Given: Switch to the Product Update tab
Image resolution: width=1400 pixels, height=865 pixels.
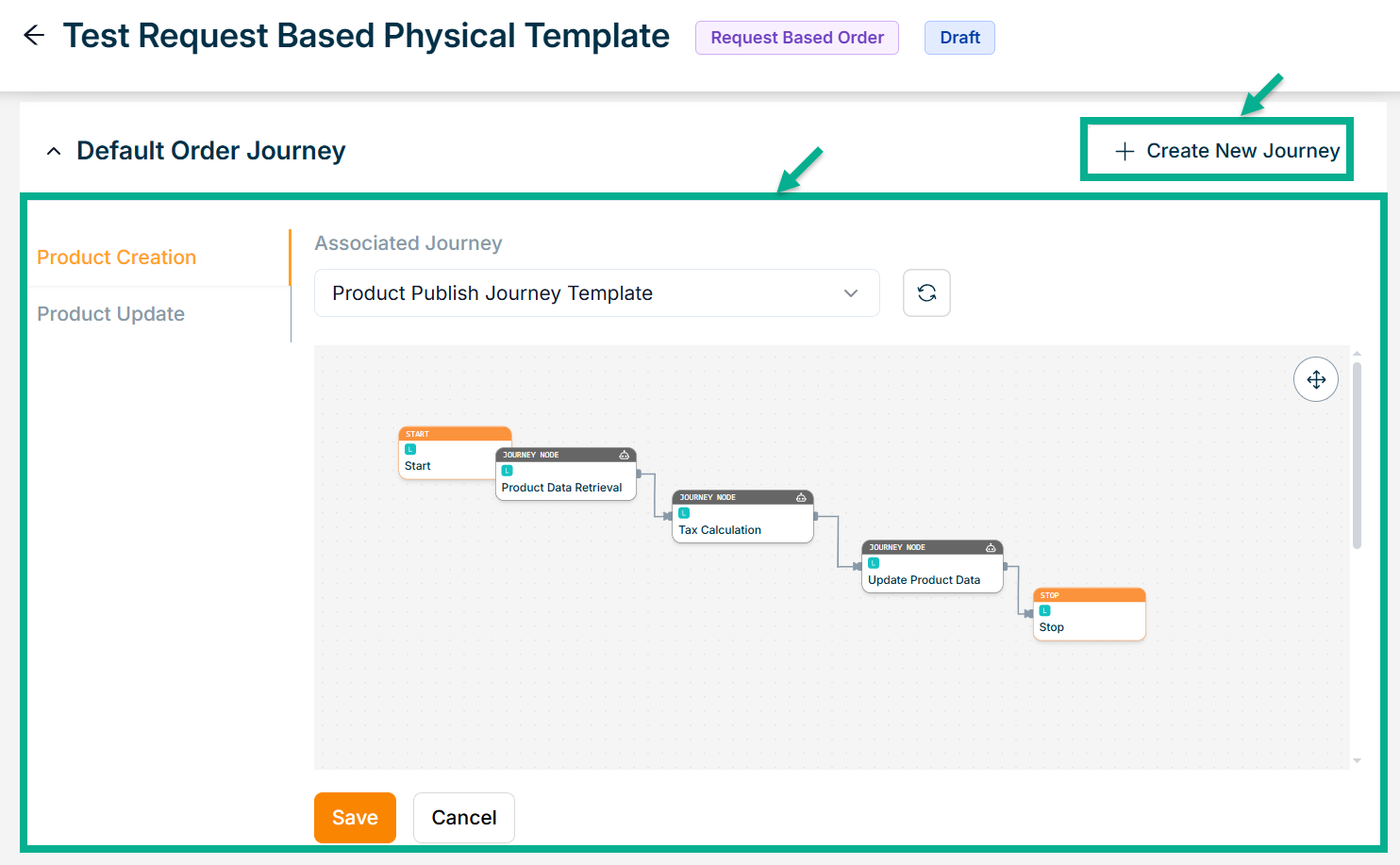Looking at the screenshot, I should tap(111, 314).
